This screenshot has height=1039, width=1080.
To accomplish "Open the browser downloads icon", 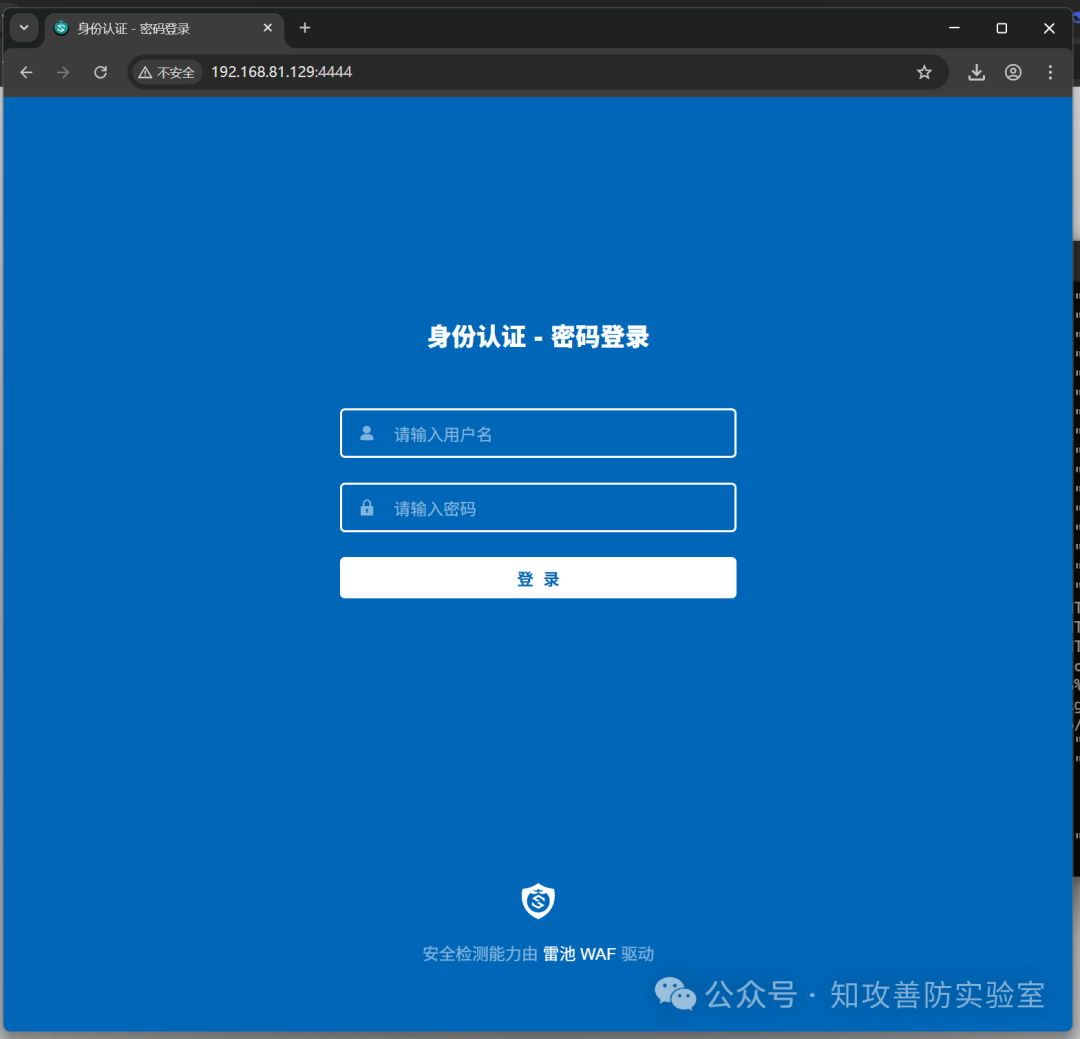I will tap(977, 72).
